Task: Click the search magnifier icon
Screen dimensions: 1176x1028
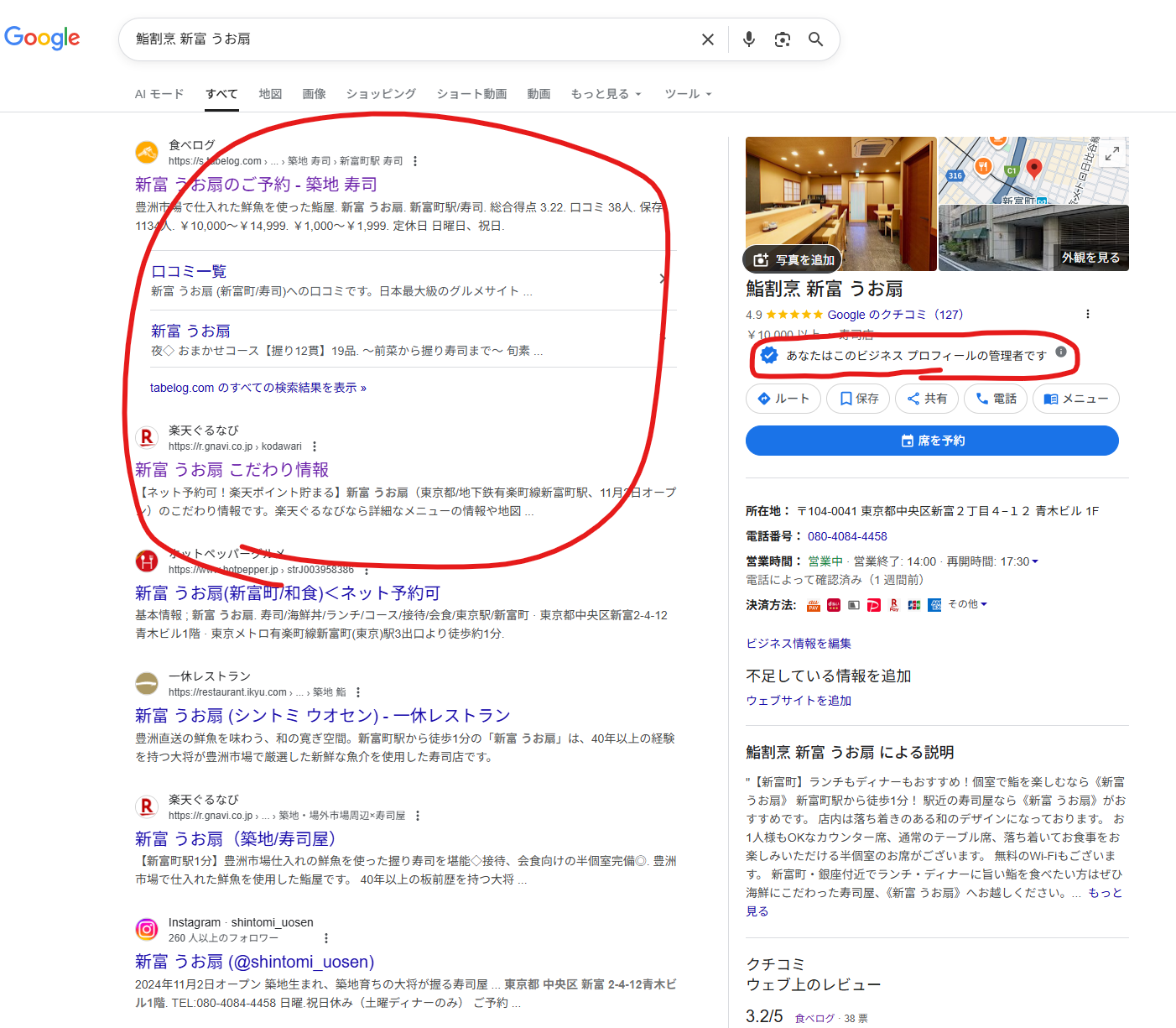Action: pyautogui.click(x=815, y=39)
